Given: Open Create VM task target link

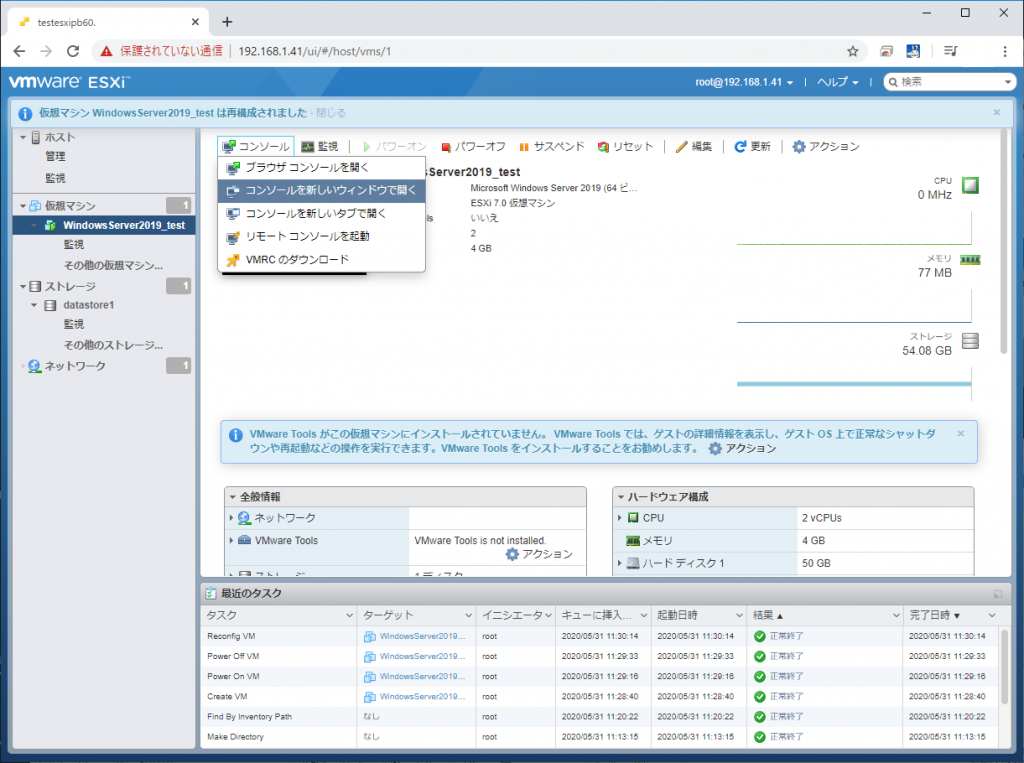Looking at the screenshot, I should (422, 696).
